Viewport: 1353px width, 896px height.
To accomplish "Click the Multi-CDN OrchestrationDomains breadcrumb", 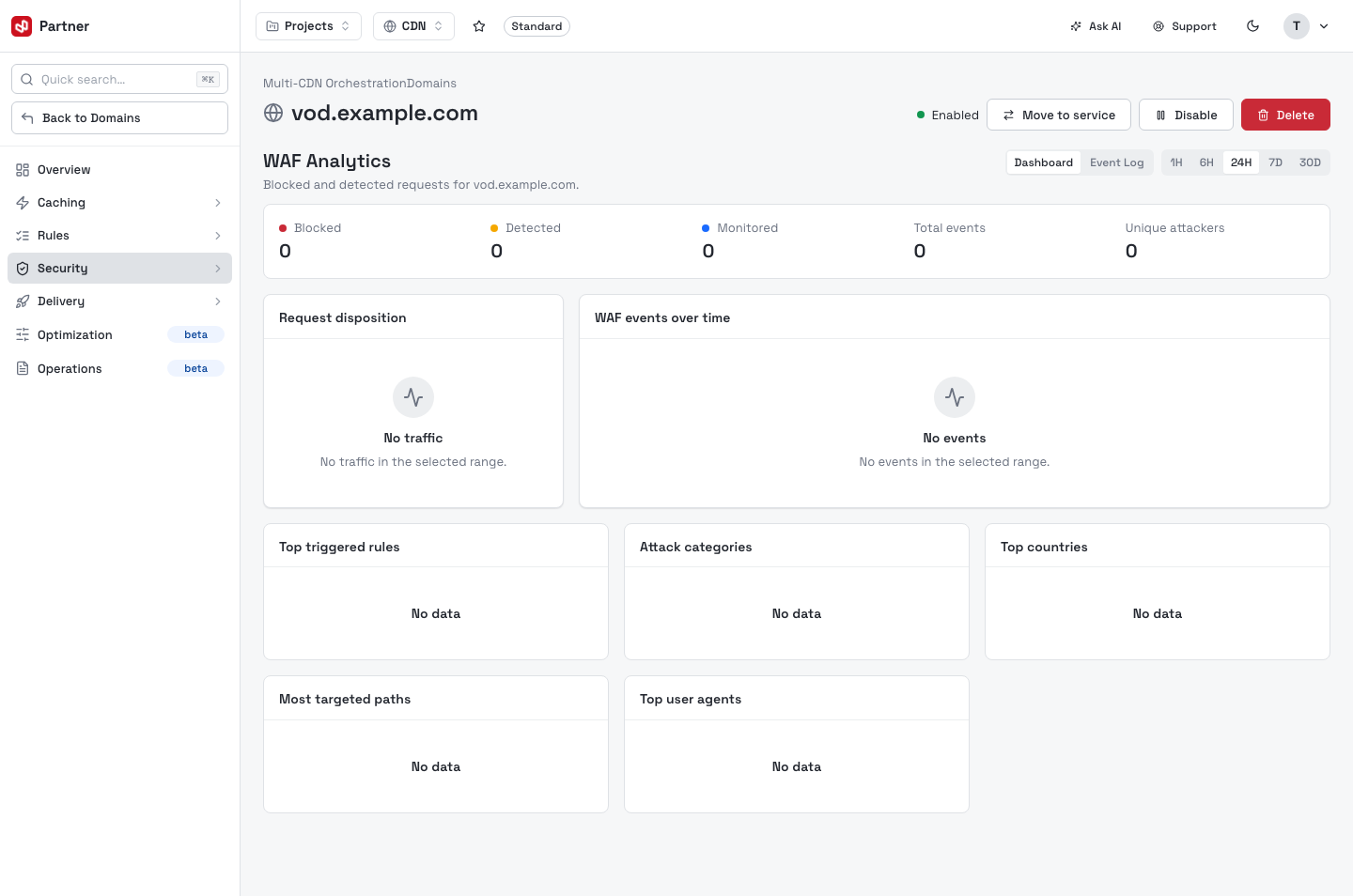I will coord(360,84).
